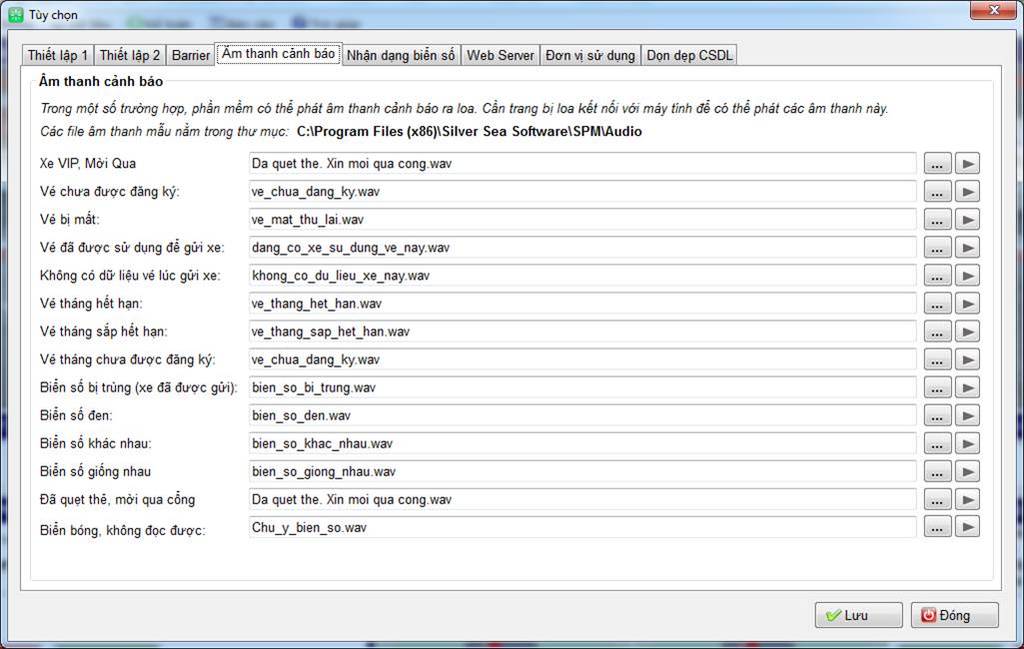Play the 'Biển bóng, không đọc được' sound
This screenshot has height=649, width=1024.
967,527
